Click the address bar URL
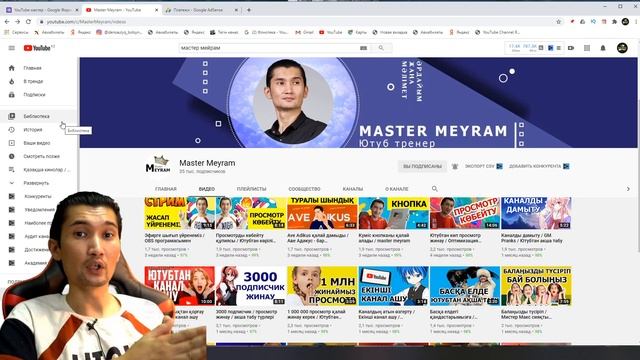This screenshot has height=360, width=640. (x=87, y=22)
